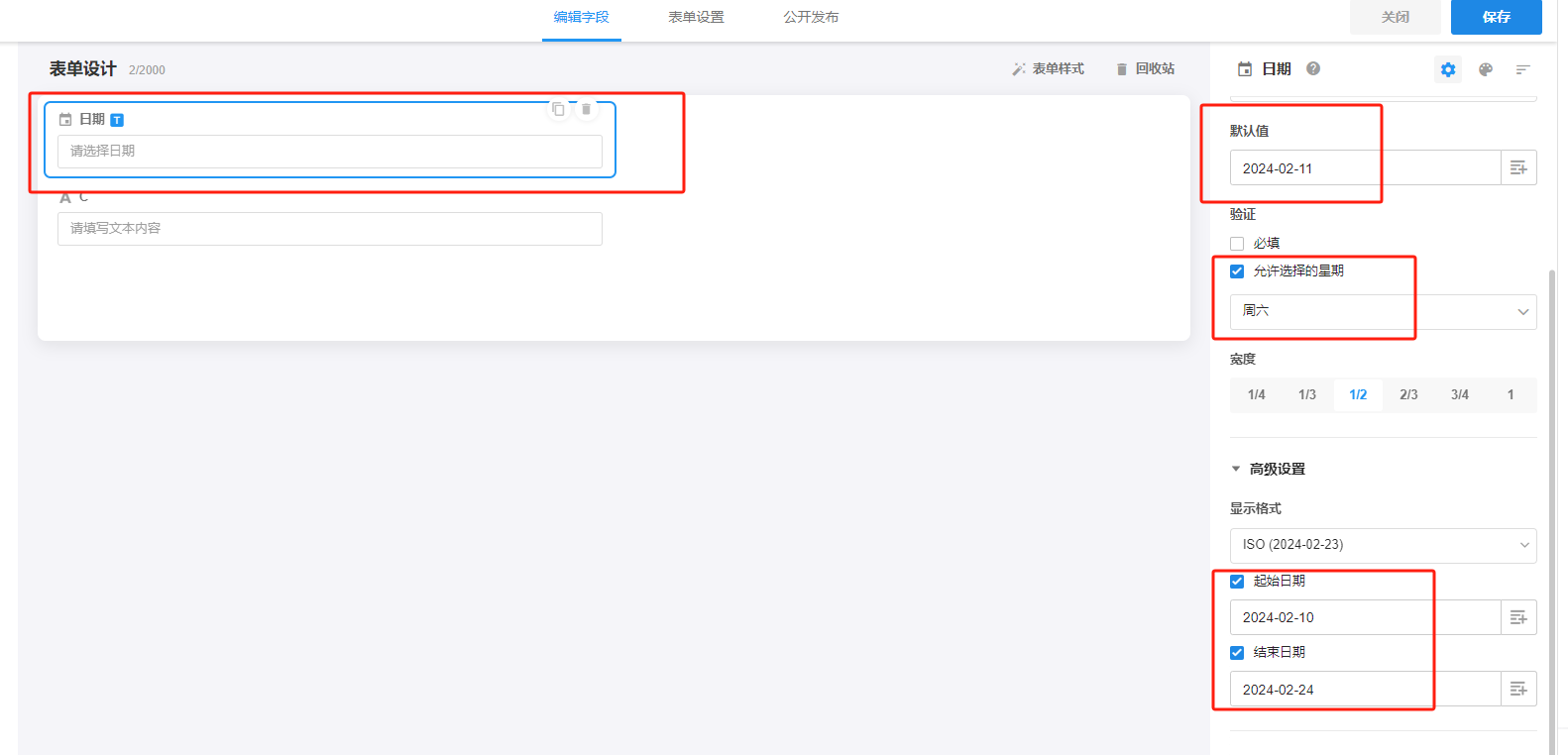
Task: Click the insert-variable icon beside 起始日期 input
Action: click(1518, 617)
